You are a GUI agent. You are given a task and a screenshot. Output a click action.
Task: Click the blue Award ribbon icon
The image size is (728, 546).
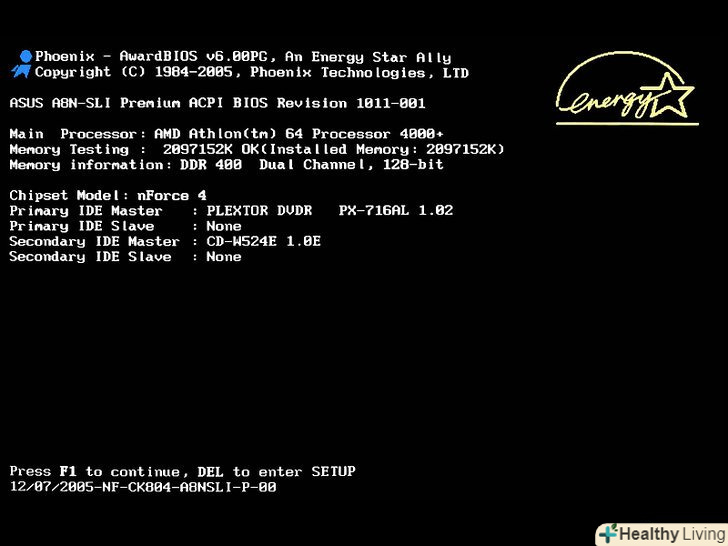point(21,64)
